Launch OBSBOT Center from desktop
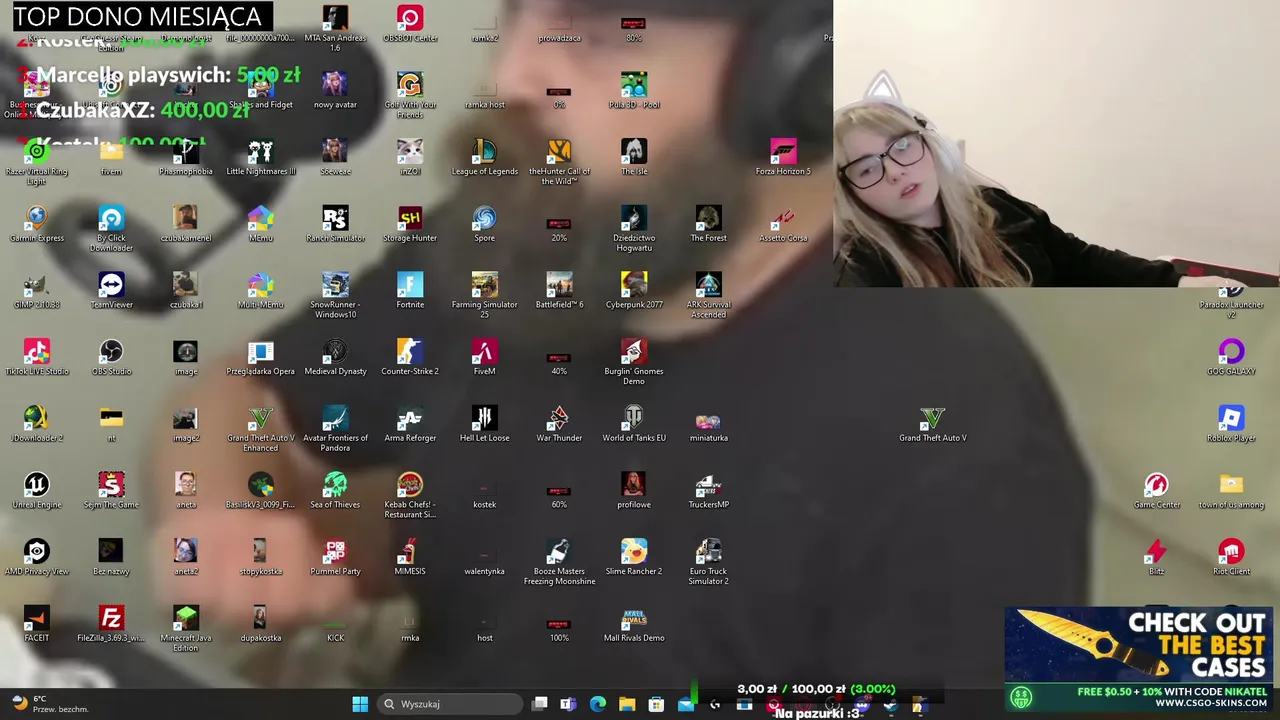The width and height of the screenshot is (1280, 720). coord(410,24)
